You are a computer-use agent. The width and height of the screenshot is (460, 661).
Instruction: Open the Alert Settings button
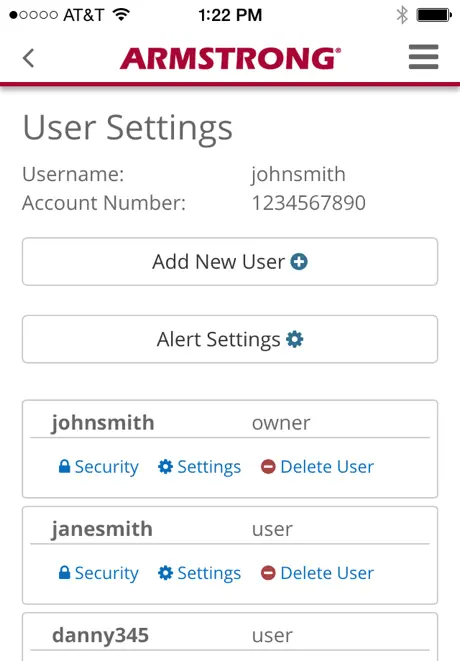(230, 339)
